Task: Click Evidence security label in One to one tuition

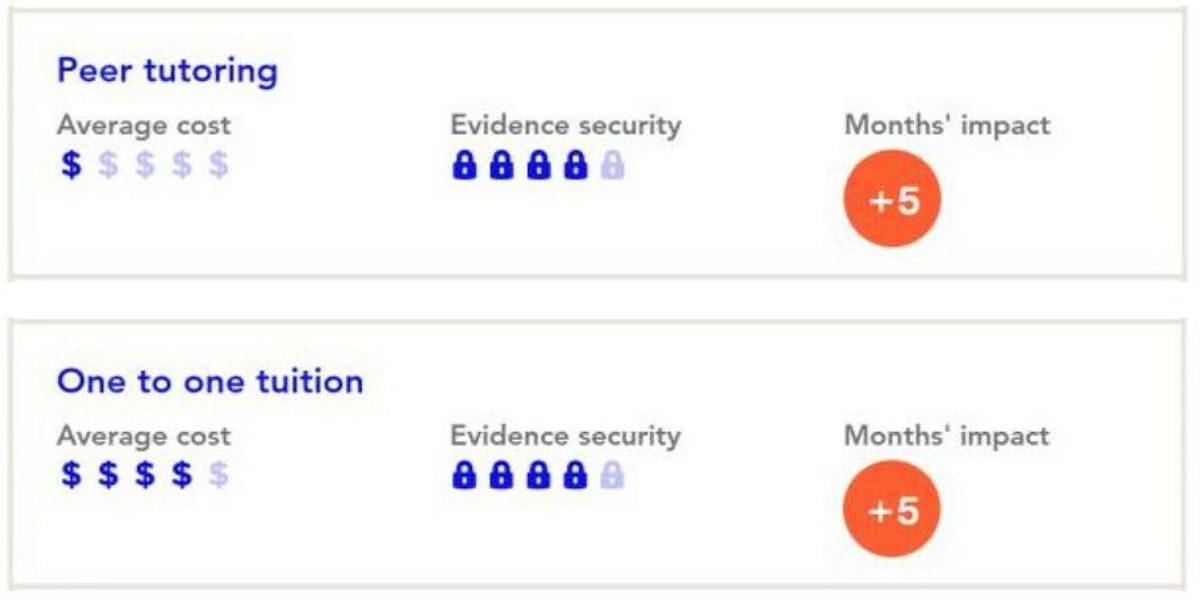Action: pos(566,435)
